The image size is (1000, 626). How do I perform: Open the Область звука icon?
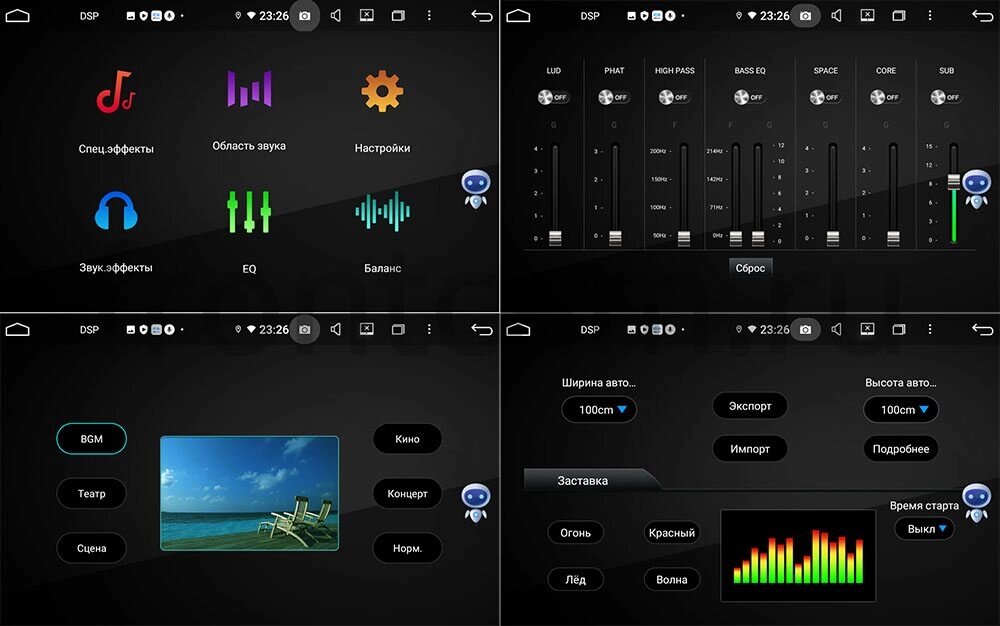248,89
